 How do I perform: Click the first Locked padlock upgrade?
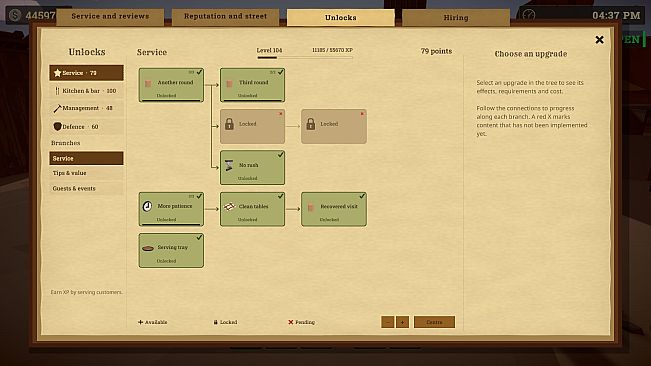point(252,126)
